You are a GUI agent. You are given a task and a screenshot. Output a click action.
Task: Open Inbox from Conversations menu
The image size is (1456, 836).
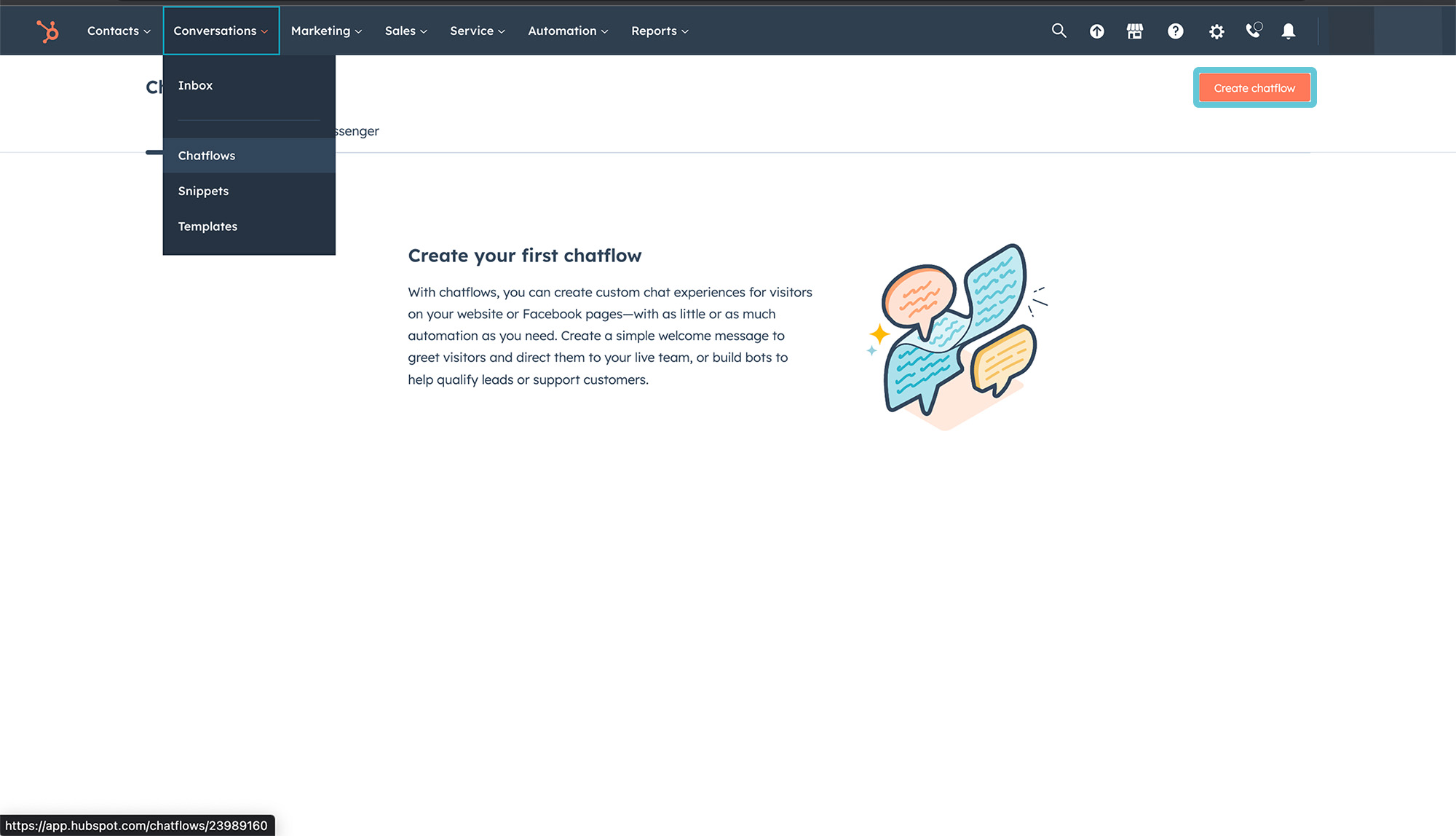tap(195, 85)
